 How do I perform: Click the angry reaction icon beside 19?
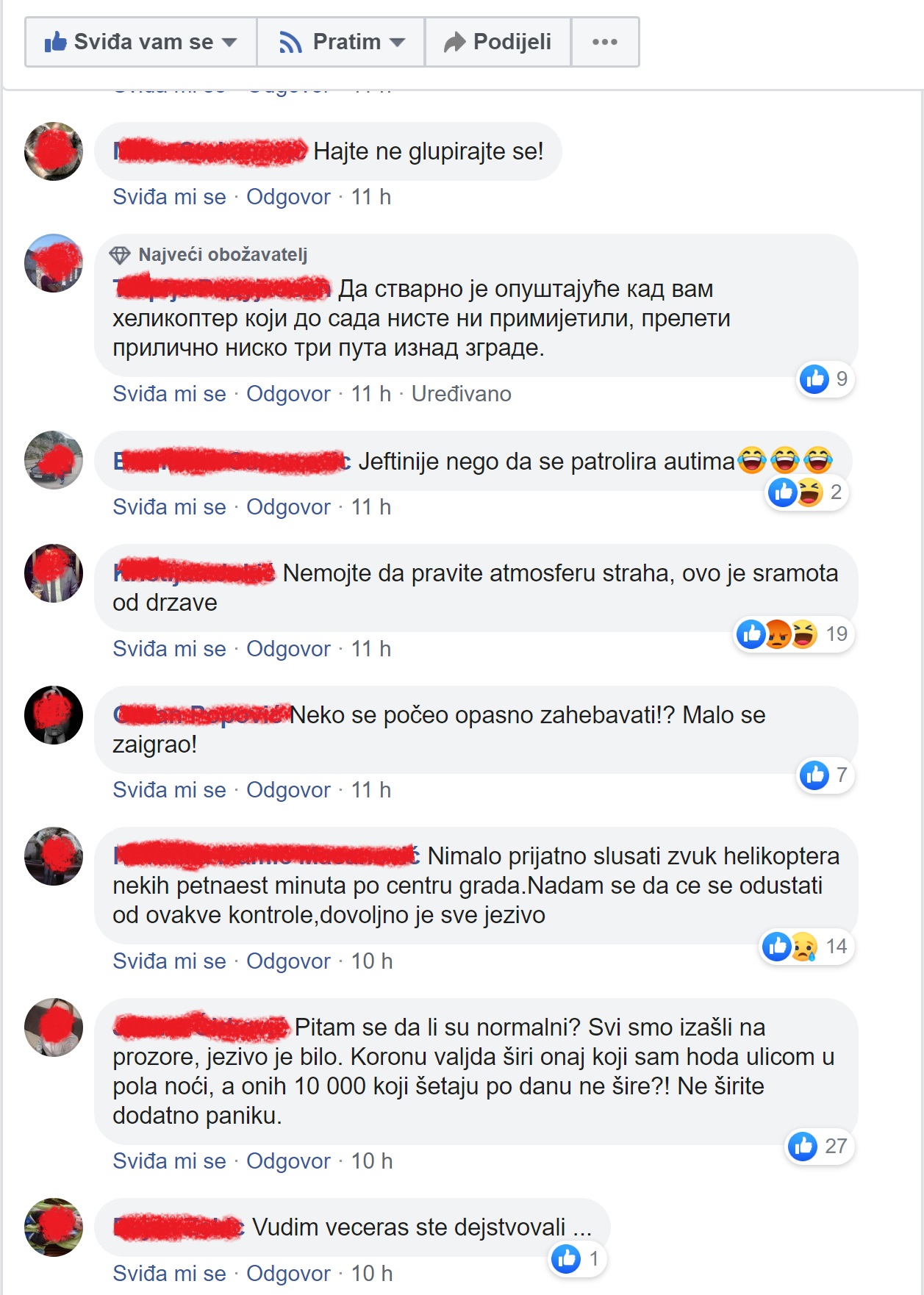[x=778, y=634]
